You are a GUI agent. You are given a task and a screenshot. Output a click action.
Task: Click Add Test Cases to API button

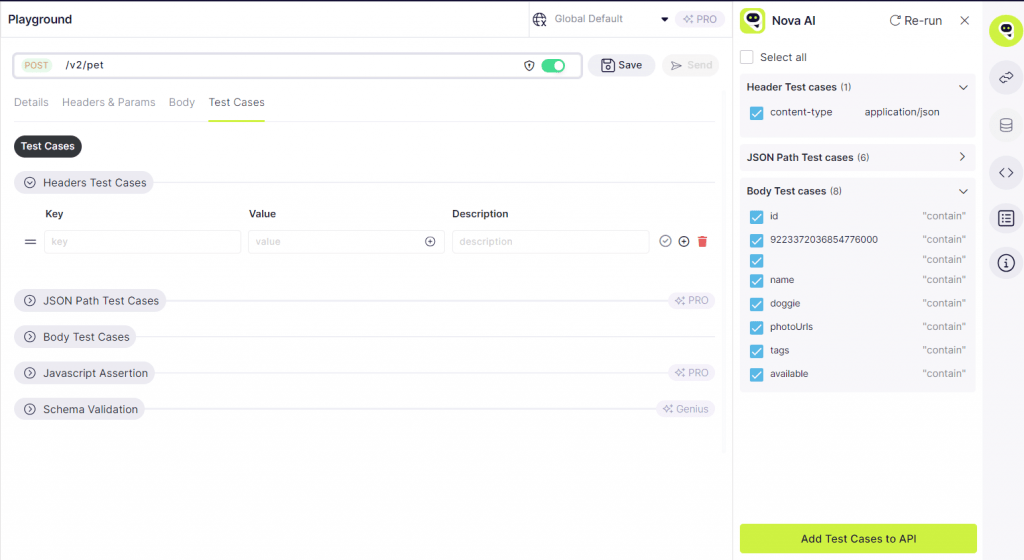[x=857, y=539]
